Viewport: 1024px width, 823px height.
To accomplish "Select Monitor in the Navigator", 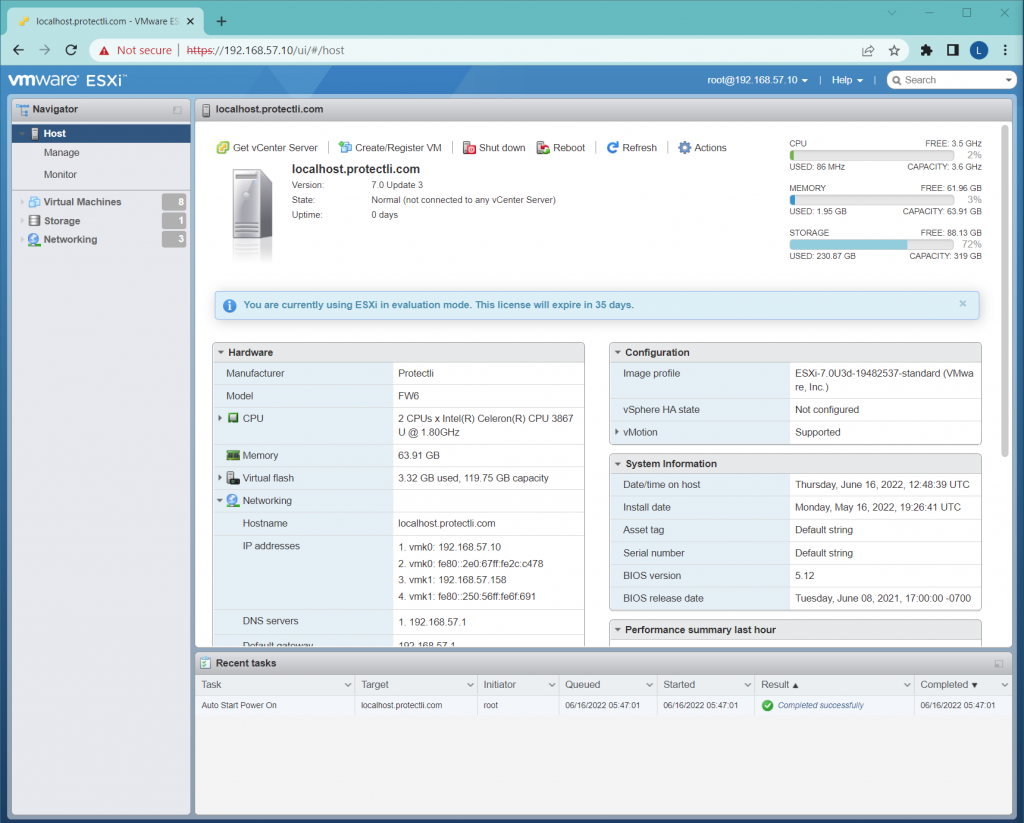I will pyautogui.click(x=60, y=175).
